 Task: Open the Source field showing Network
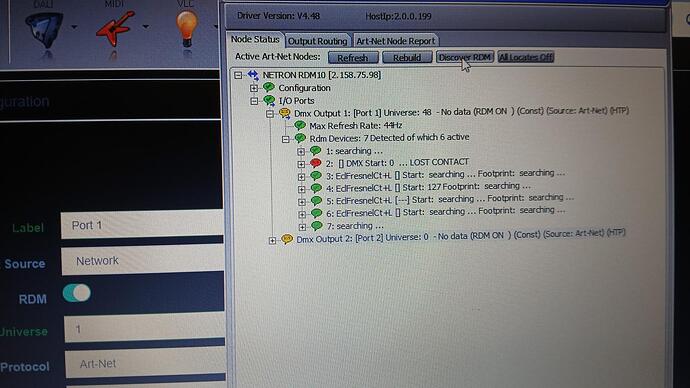click(143, 260)
